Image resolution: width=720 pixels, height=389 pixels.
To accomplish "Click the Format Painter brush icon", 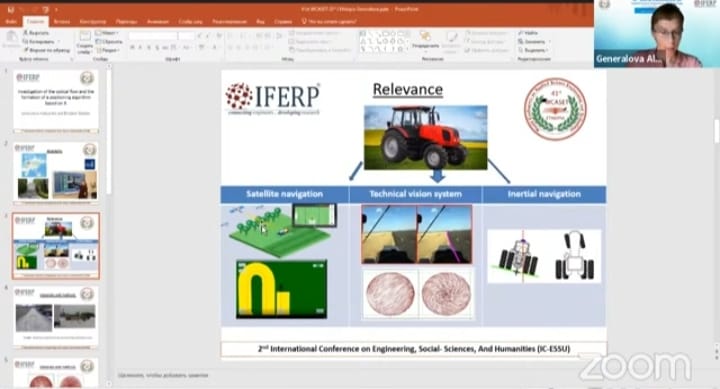I will [x=26, y=50].
